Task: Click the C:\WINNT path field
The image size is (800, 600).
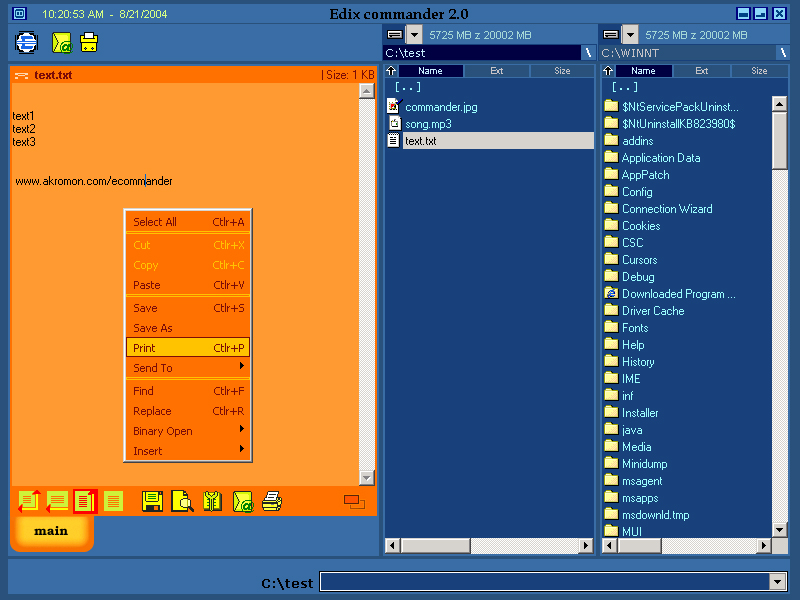Action: point(688,53)
